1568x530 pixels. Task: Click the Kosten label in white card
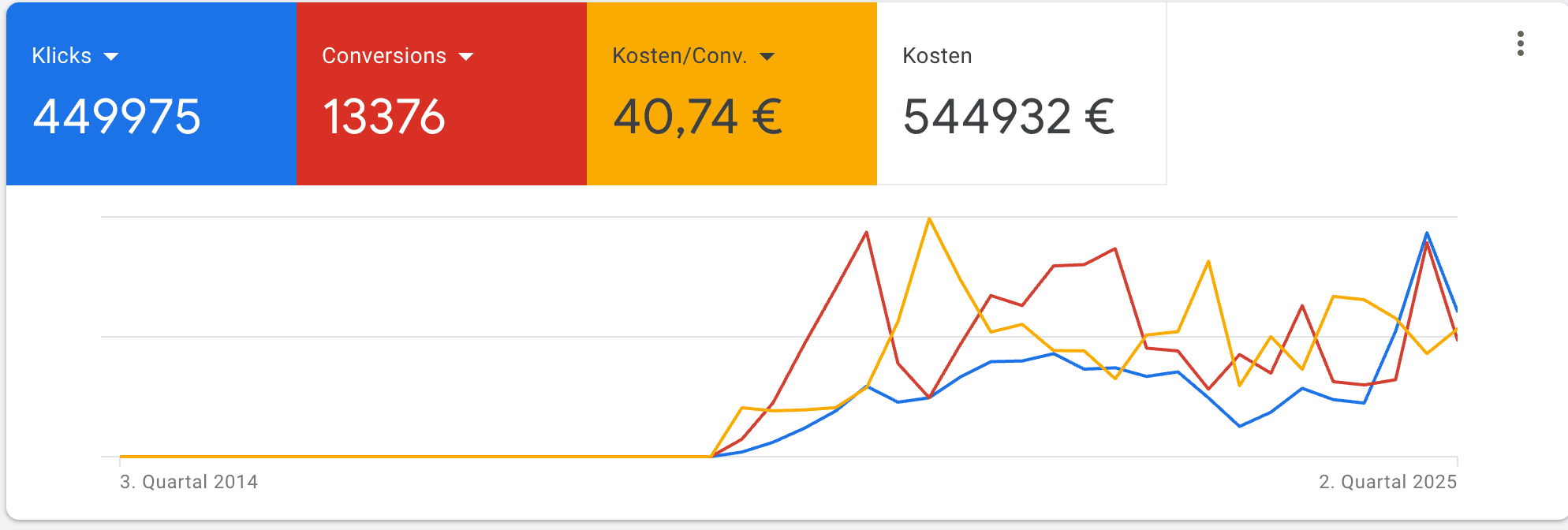(937, 56)
